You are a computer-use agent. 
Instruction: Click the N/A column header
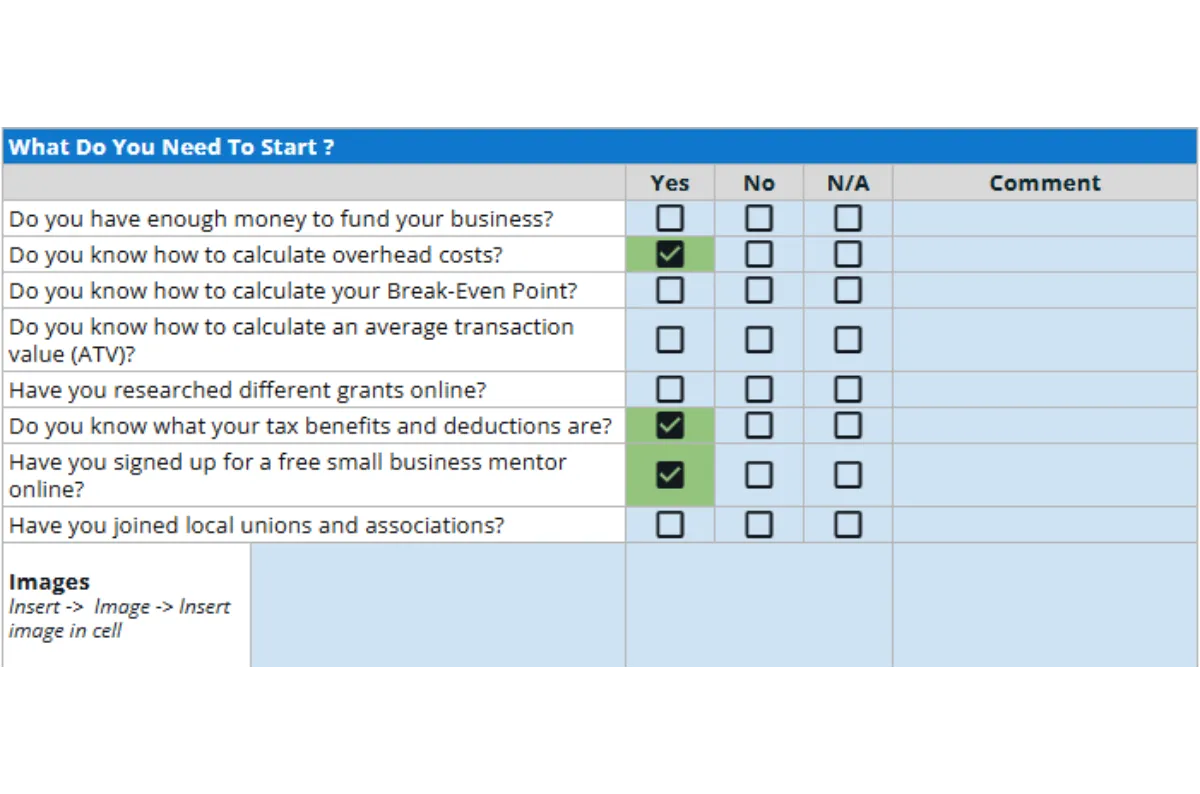pos(847,183)
